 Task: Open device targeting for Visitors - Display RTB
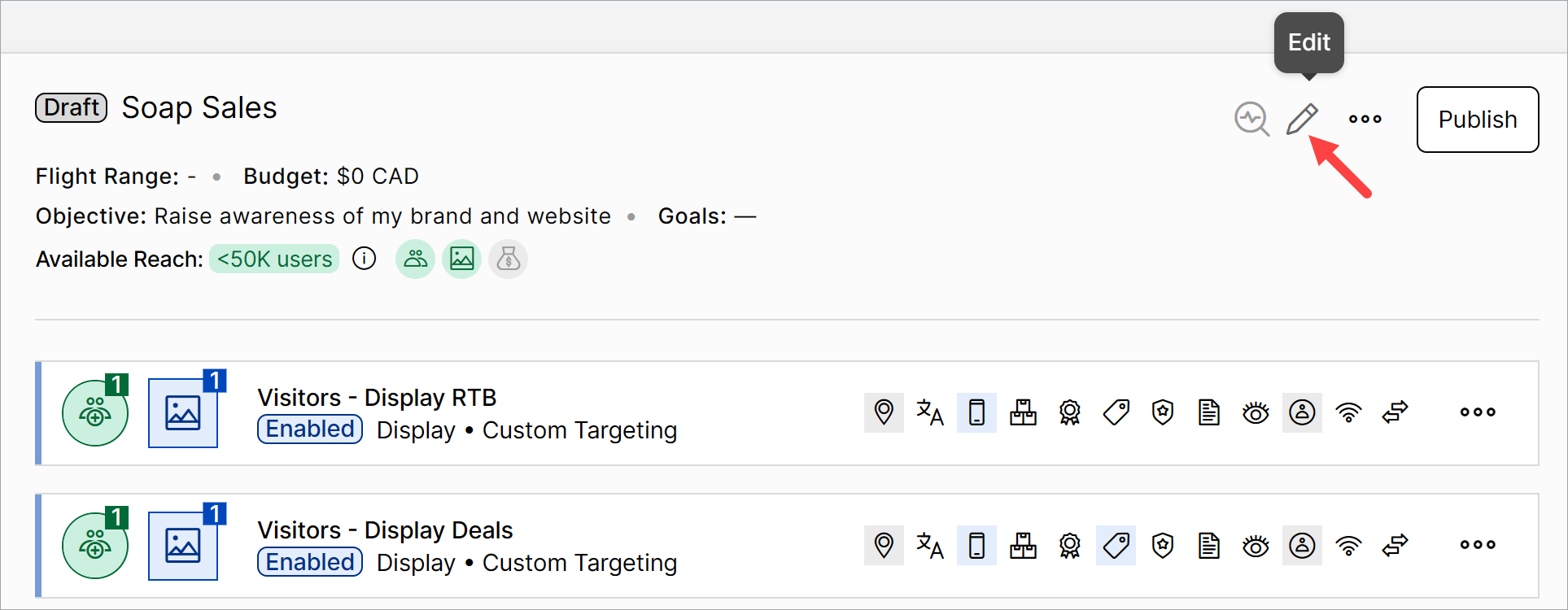pos(976,412)
